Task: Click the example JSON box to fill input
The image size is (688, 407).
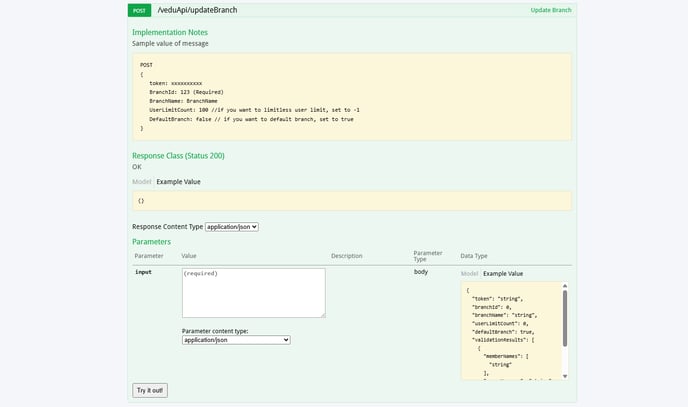Action: click(510, 330)
